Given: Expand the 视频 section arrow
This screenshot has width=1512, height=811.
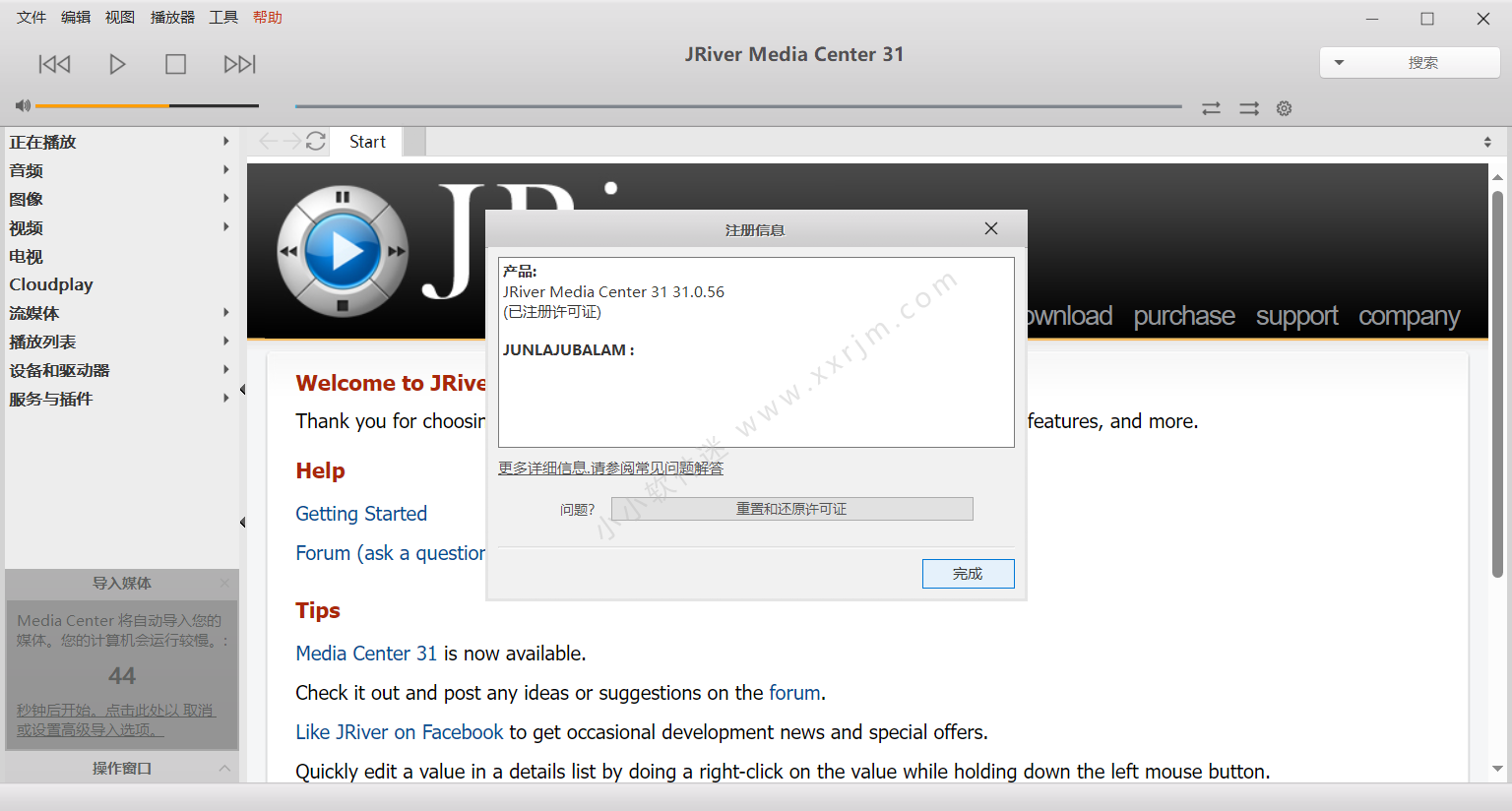Looking at the screenshot, I should tap(226, 227).
